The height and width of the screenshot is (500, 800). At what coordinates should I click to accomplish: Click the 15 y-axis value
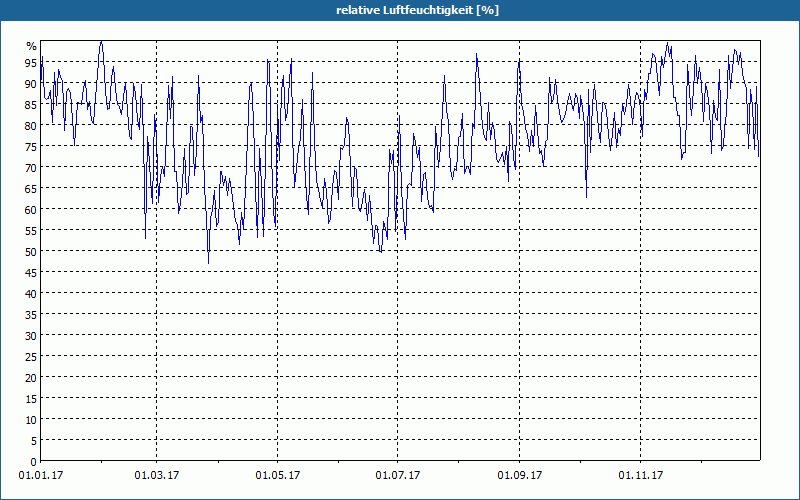(31, 398)
